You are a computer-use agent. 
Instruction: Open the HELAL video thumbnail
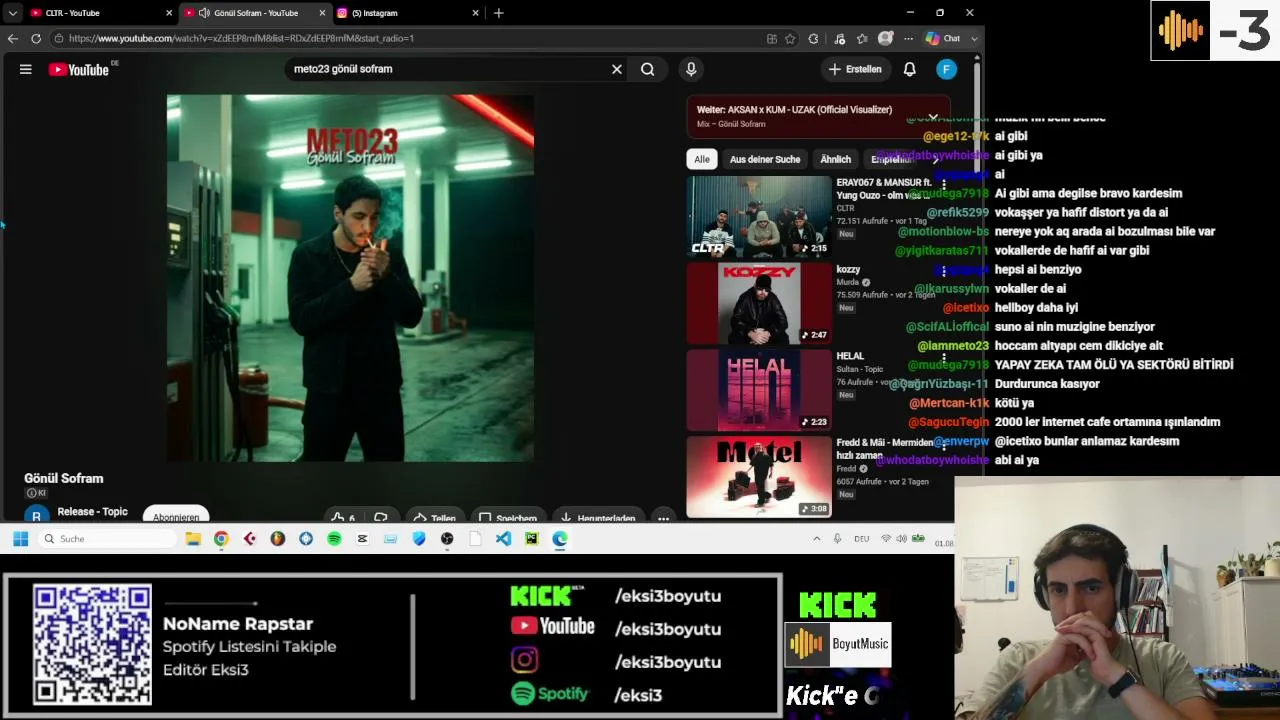coord(759,390)
